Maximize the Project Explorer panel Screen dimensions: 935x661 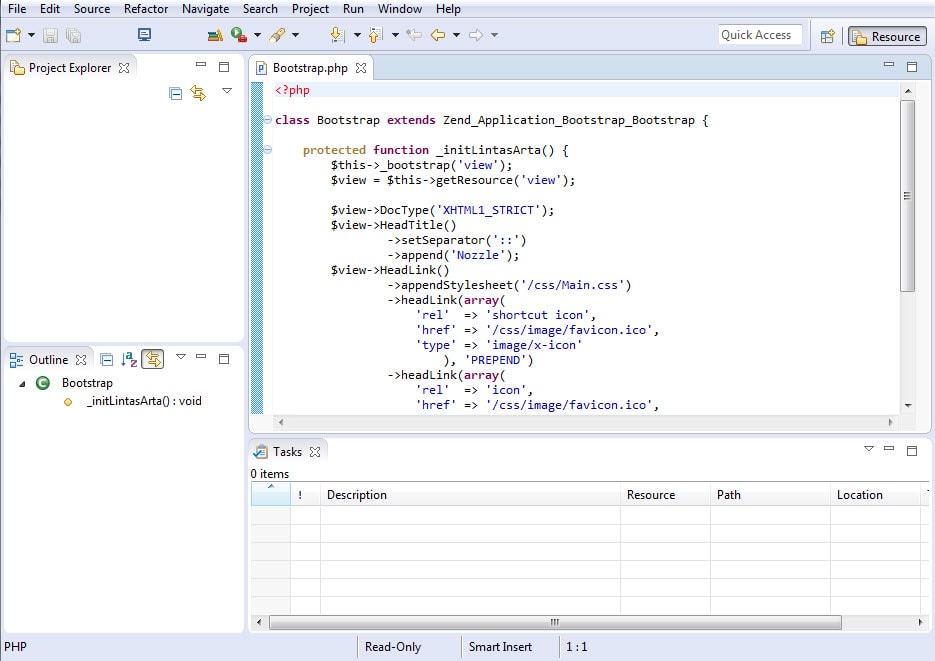[224, 67]
